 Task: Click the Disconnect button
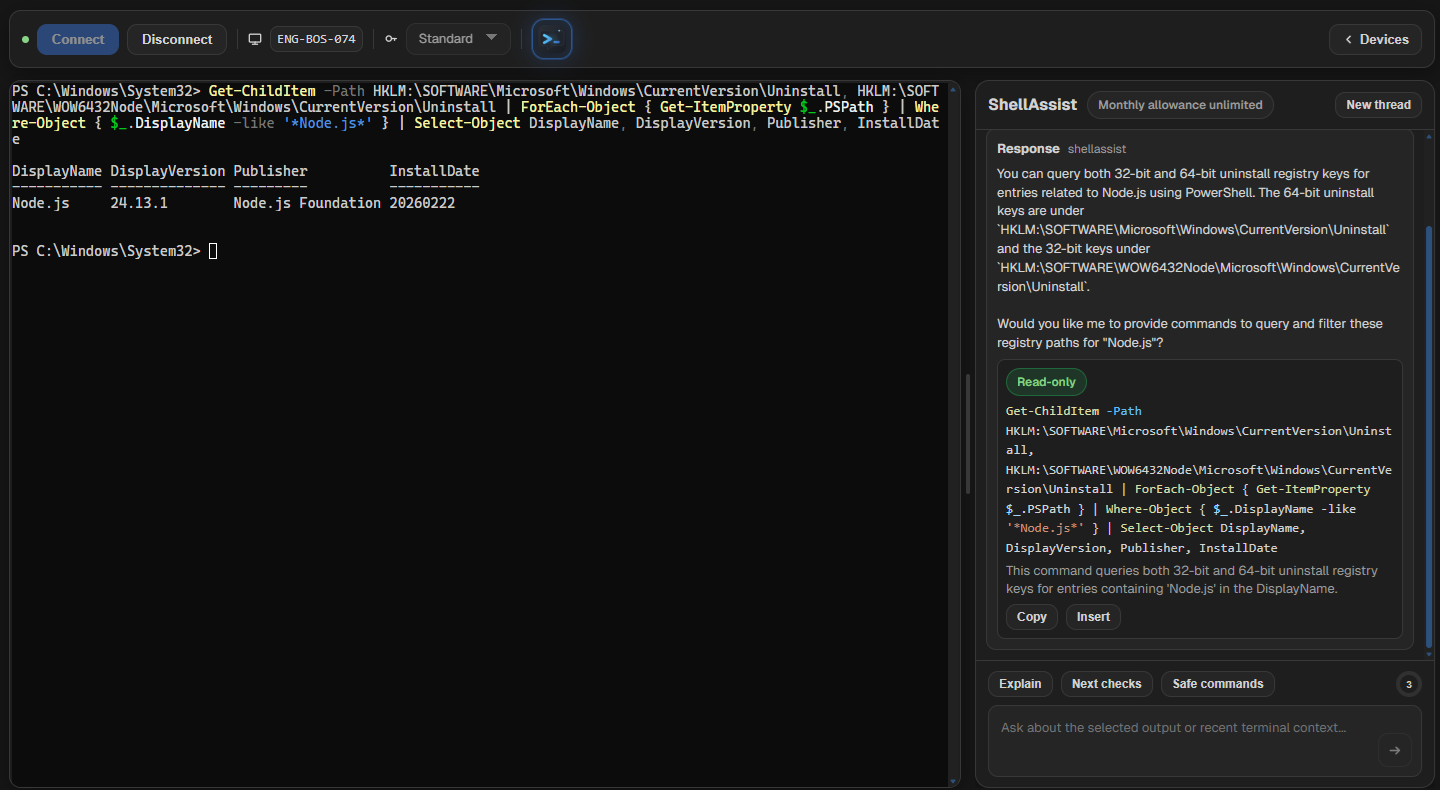coord(177,39)
